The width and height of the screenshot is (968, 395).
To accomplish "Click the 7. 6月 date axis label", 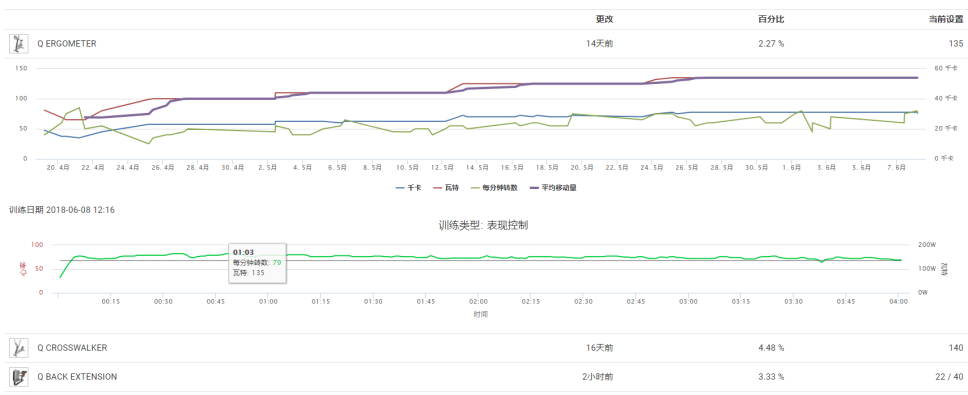I will point(895,168).
